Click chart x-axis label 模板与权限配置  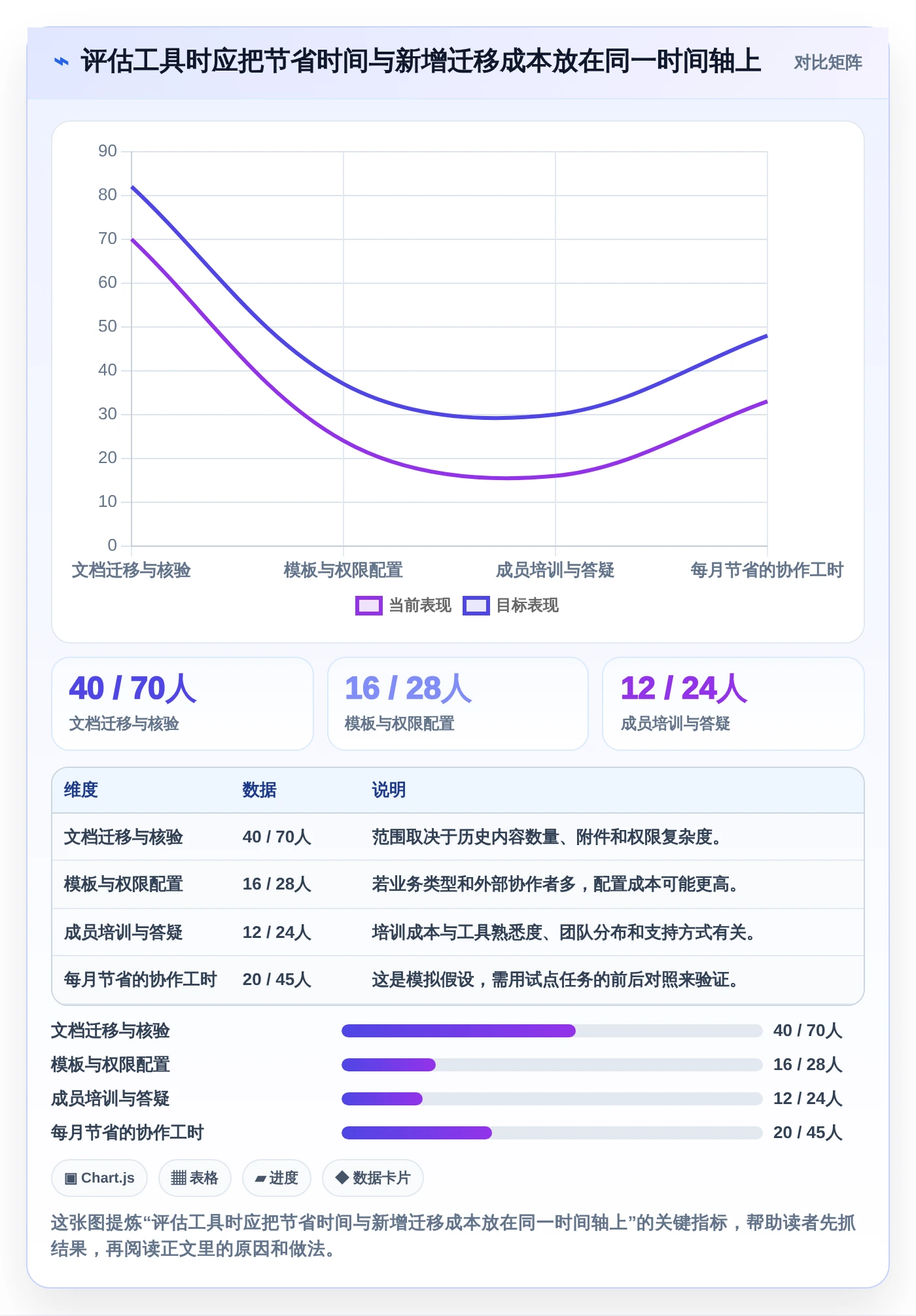pyautogui.click(x=343, y=570)
